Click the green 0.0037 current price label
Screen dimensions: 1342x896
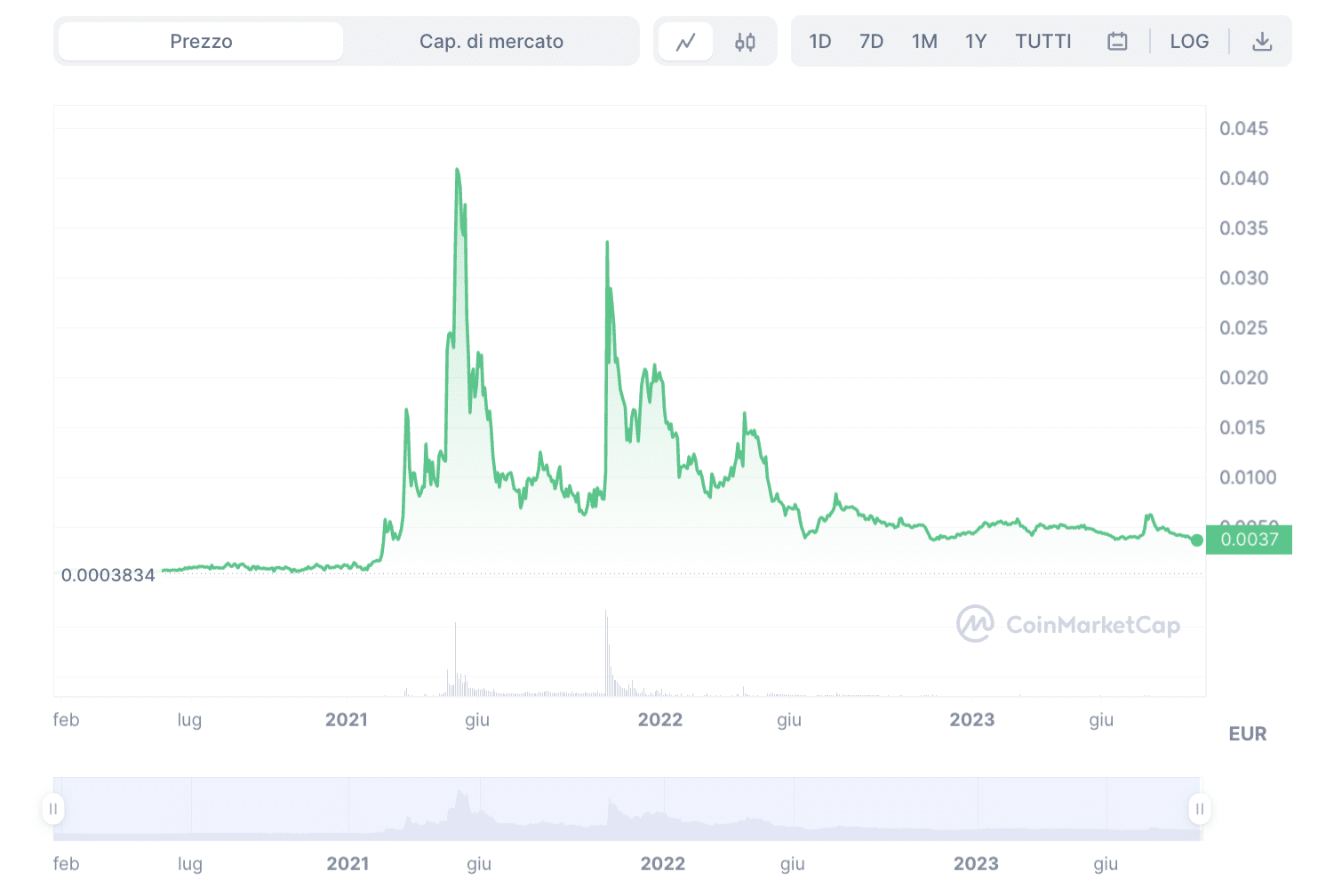click(1249, 540)
